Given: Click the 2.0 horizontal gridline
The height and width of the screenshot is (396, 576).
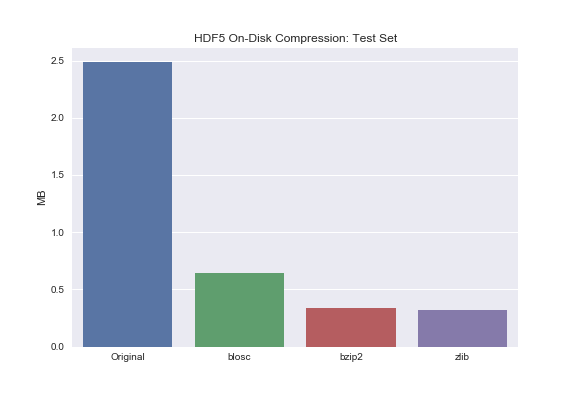Looking at the screenshot, I should (345, 118).
